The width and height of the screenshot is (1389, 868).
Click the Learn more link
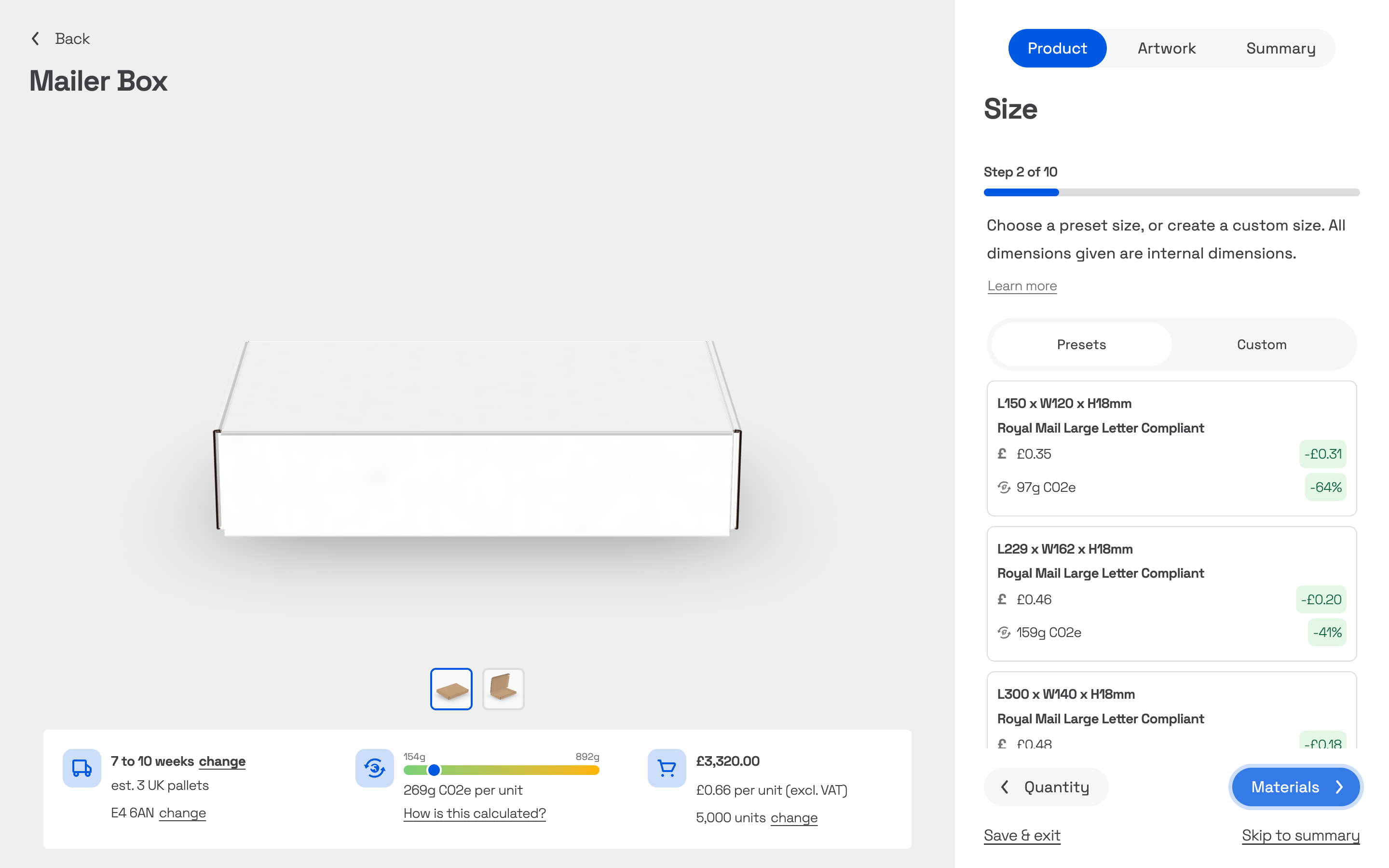pyautogui.click(x=1021, y=286)
